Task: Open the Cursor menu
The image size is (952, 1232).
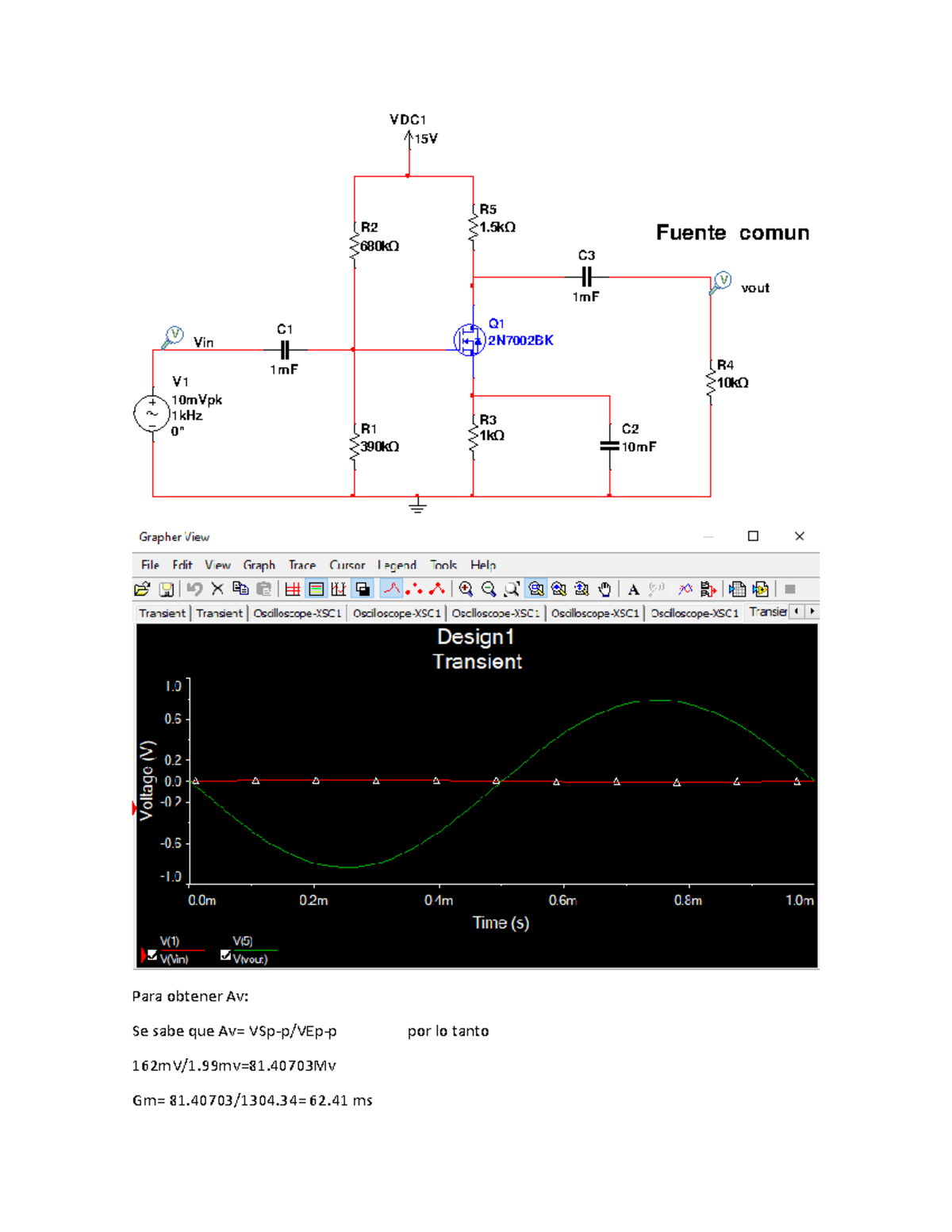Action: click(x=347, y=565)
